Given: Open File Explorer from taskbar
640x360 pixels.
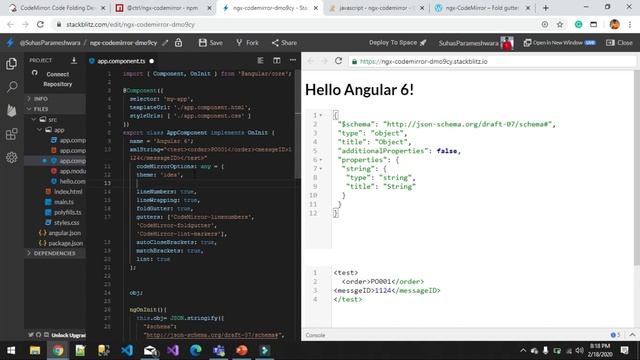Looking at the screenshot, I should click(35, 350).
